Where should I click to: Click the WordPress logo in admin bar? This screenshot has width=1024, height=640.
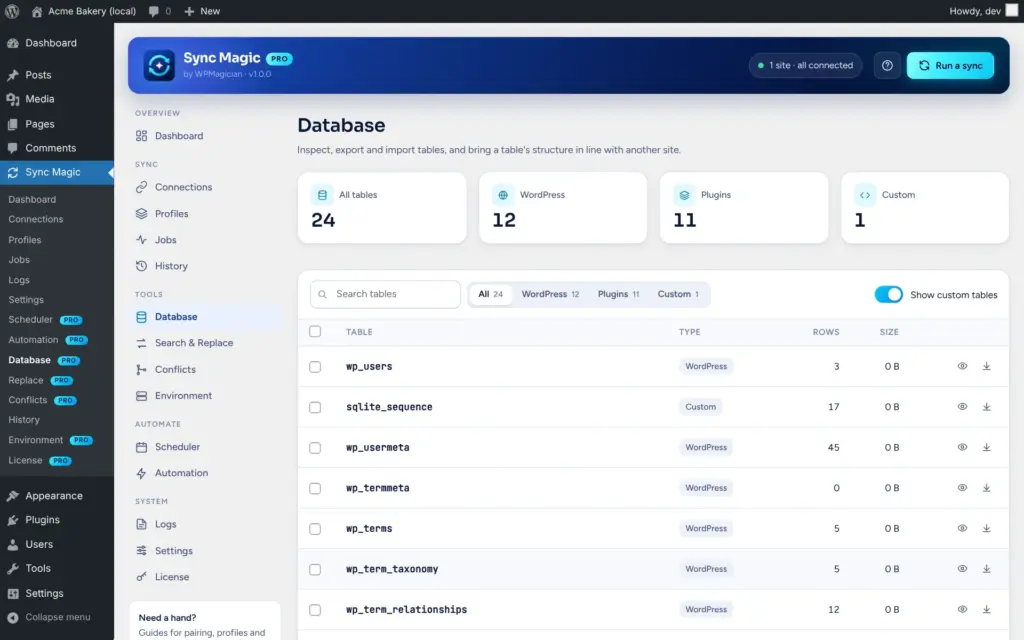[x=12, y=11]
